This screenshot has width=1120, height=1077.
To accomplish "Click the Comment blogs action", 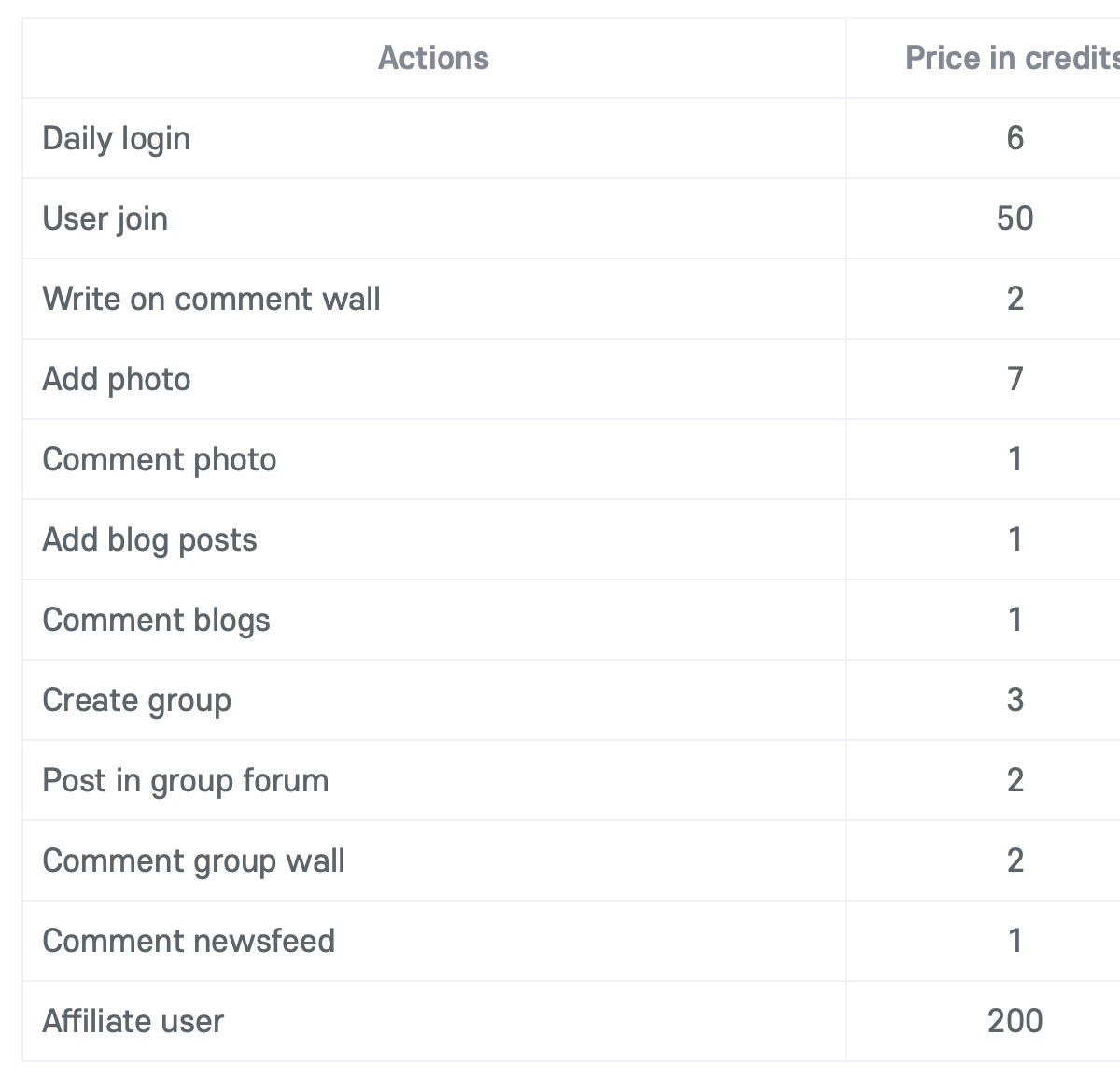I will click(x=157, y=621).
